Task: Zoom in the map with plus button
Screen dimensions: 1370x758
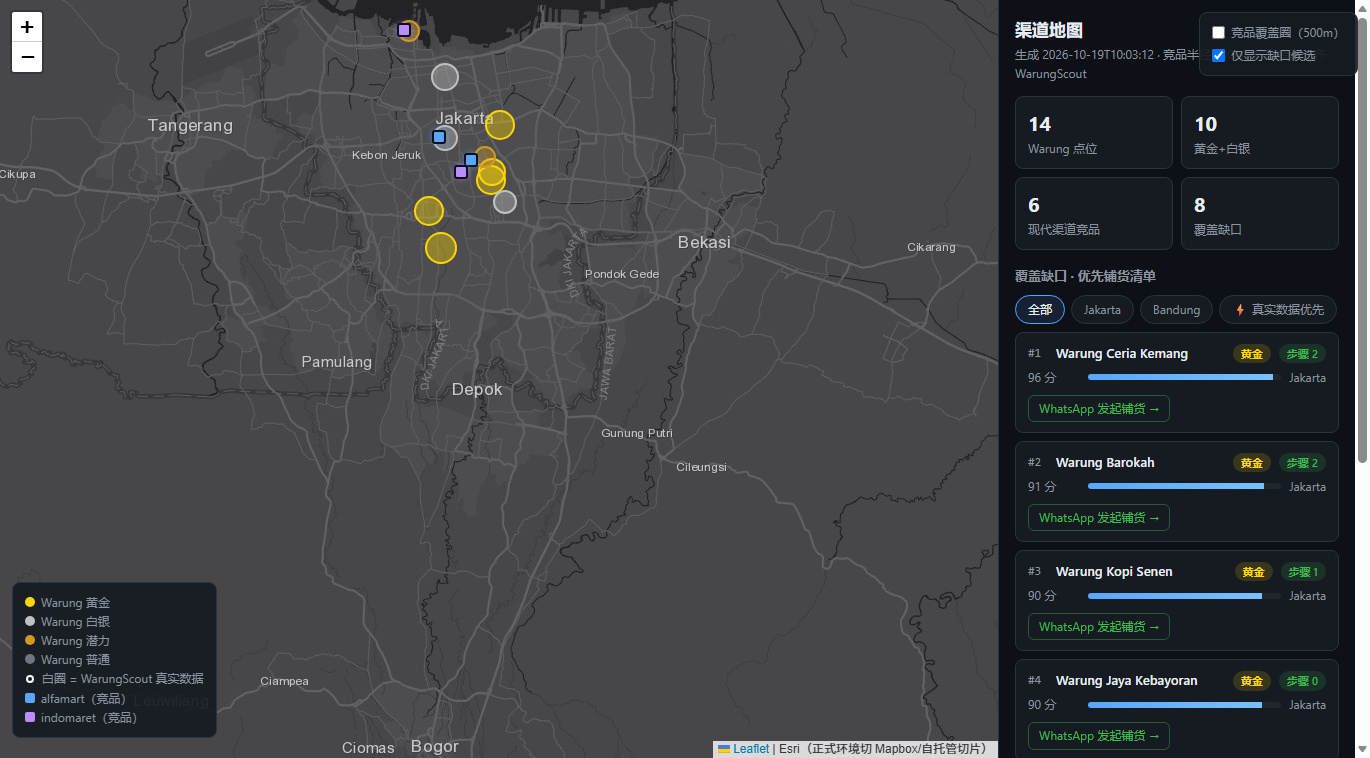Action: click(27, 27)
